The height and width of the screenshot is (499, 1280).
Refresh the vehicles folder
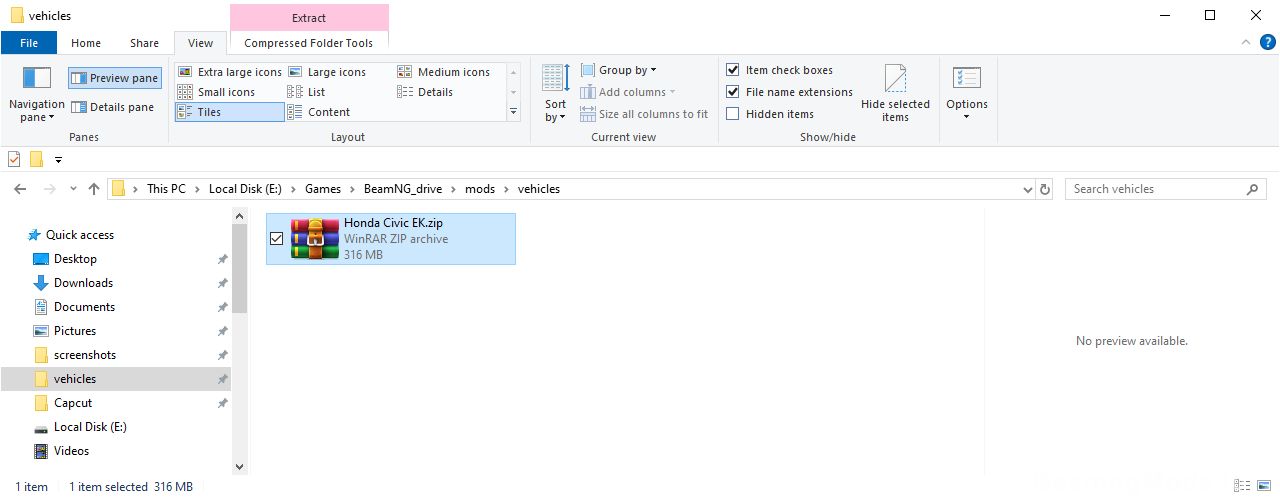coord(1046,189)
